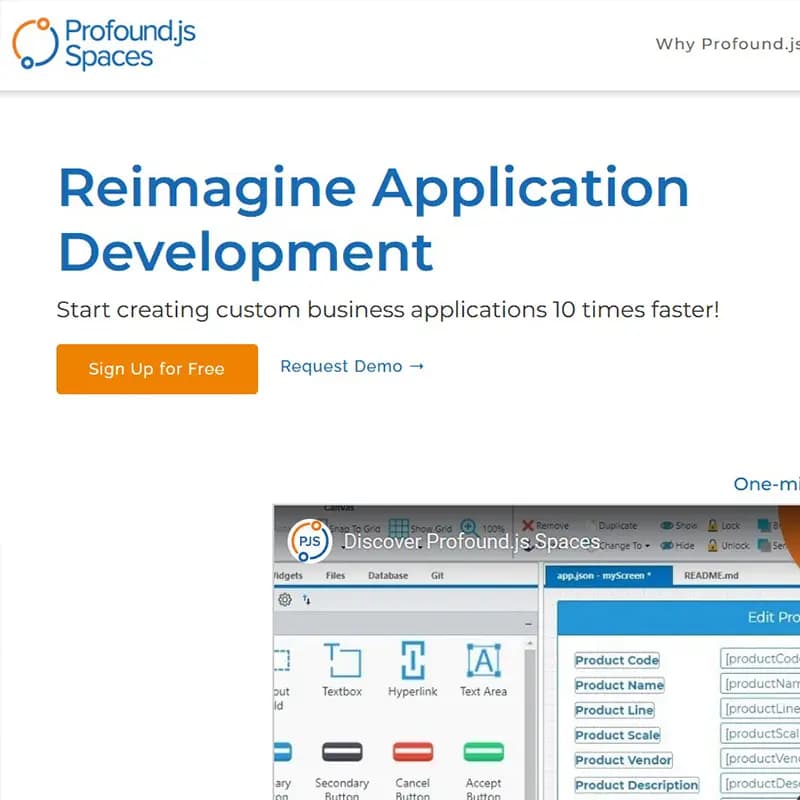Click the Remove X icon in the toolbar
This screenshot has height=800, width=800.
(528, 525)
